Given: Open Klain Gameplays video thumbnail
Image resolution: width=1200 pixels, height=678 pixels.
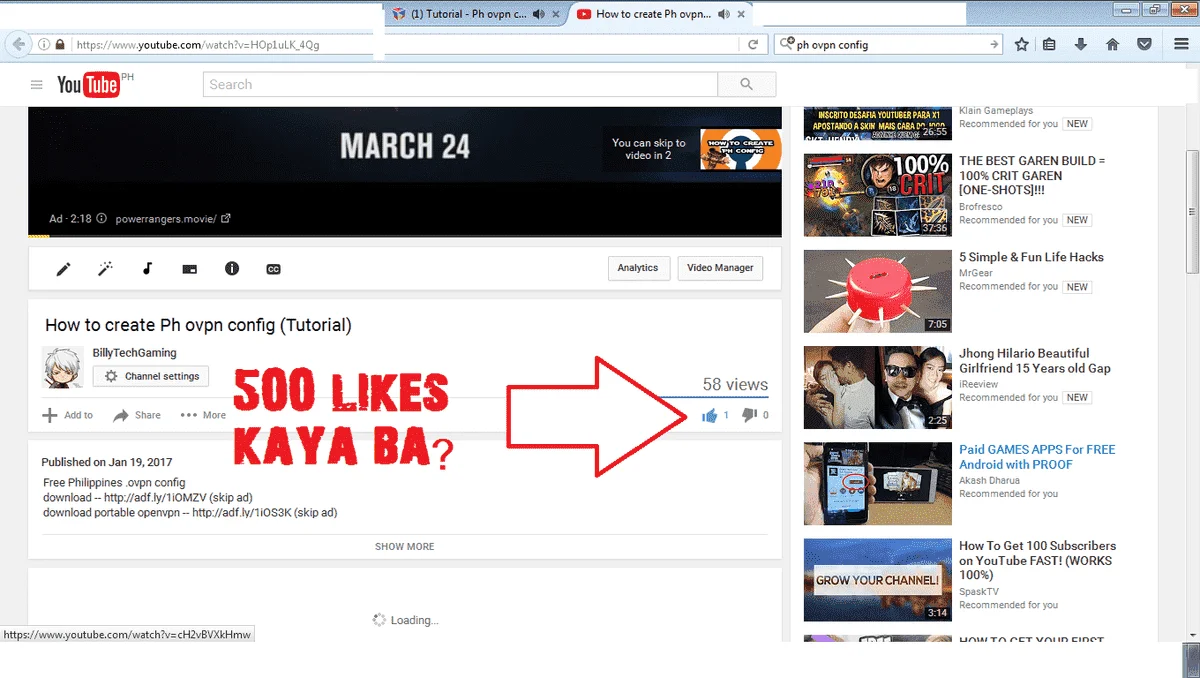Looking at the screenshot, I should [878, 121].
